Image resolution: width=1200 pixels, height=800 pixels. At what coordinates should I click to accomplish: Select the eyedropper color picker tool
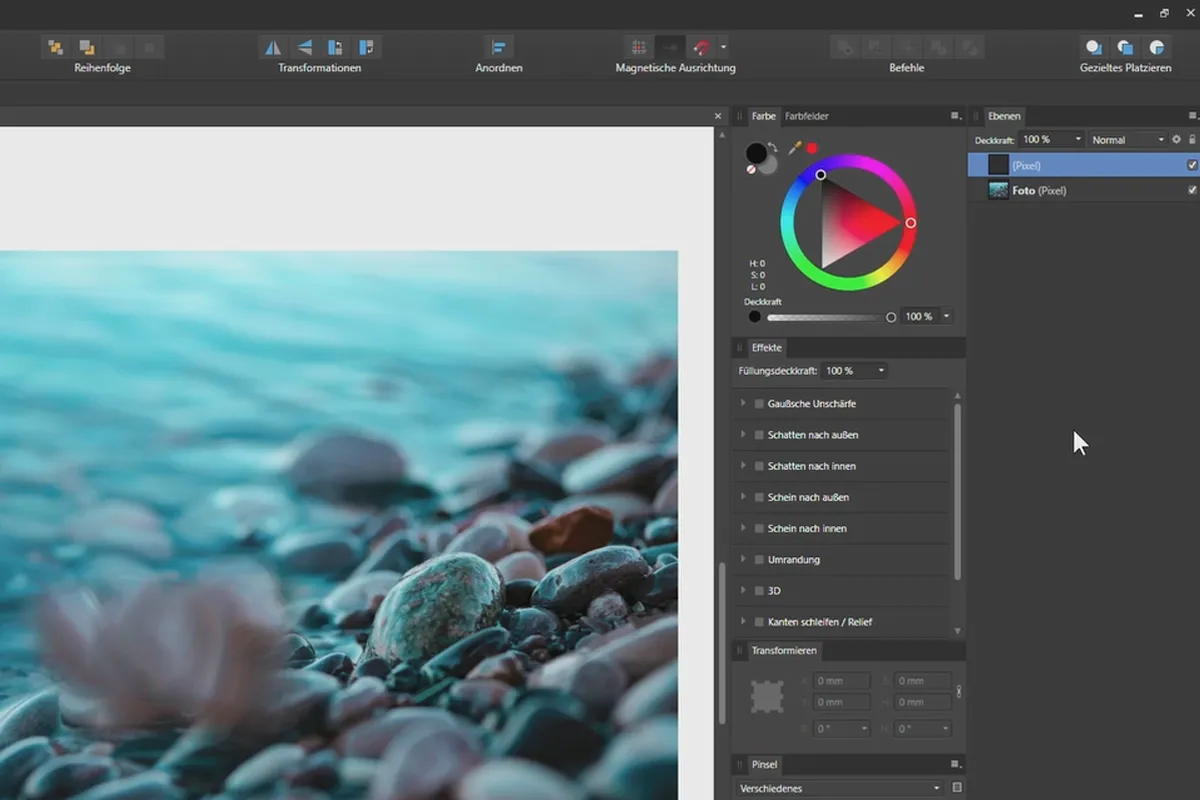click(x=795, y=147)
